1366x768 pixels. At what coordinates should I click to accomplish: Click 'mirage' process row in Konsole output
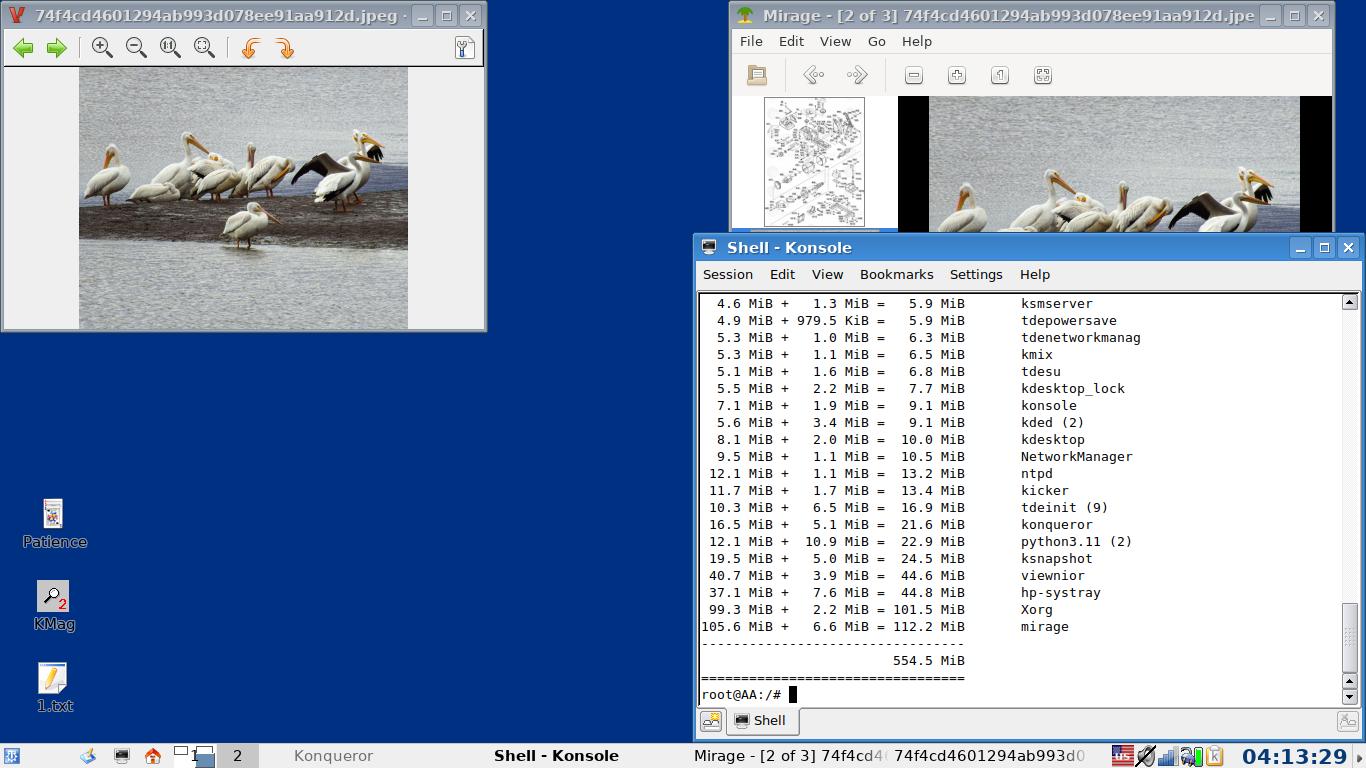coord(885,627)
